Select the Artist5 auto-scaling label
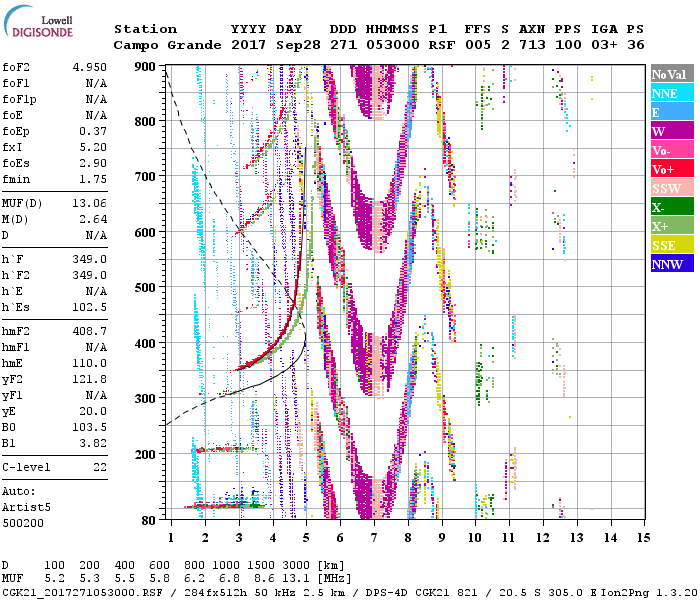 point(25,508)
